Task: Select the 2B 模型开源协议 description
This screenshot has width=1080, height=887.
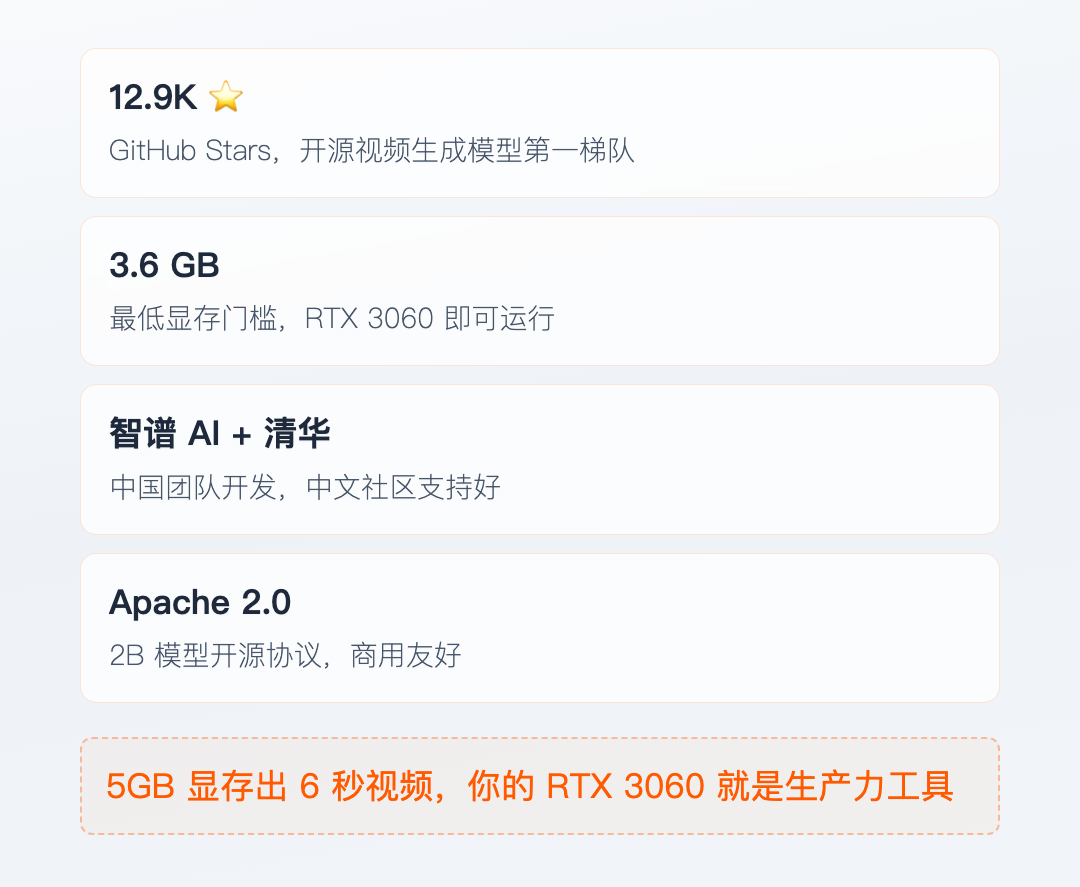Action: [x=285, y=655]
